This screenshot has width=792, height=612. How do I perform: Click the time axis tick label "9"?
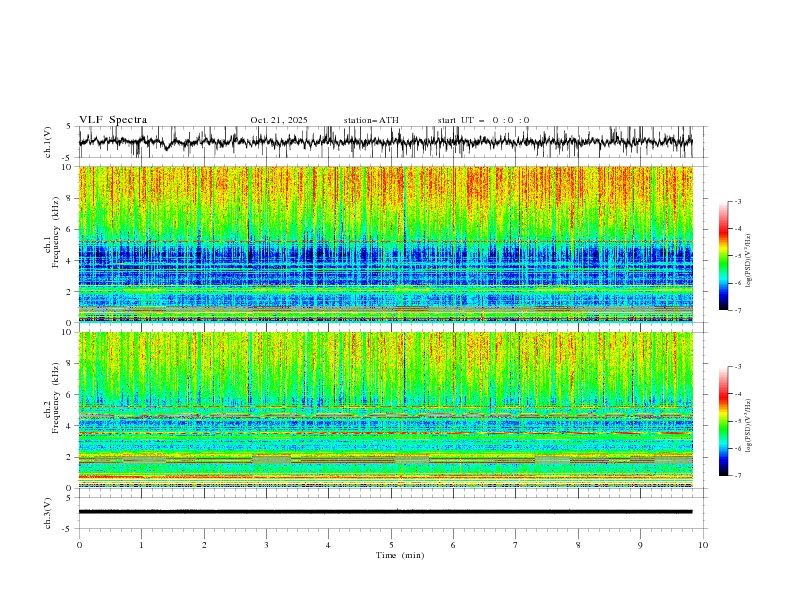[640, 545]
